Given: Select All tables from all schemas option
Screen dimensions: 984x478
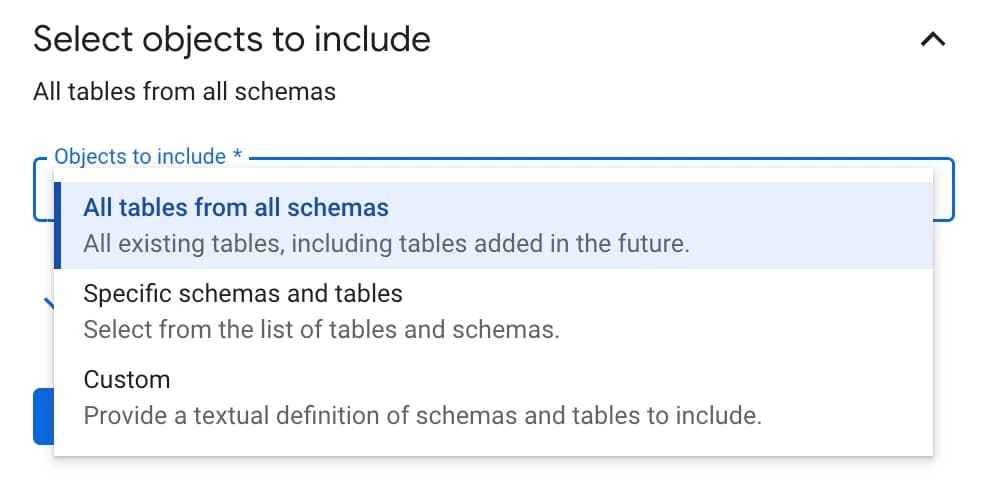Looking at the screenshot, I should pos(236,208).
